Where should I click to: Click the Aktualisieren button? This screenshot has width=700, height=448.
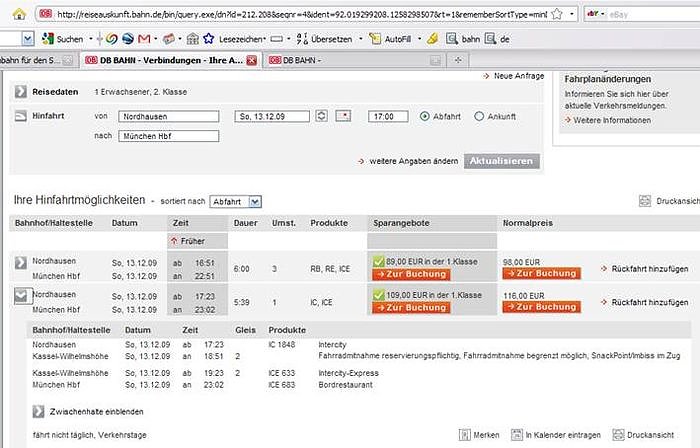coord(500,160)
